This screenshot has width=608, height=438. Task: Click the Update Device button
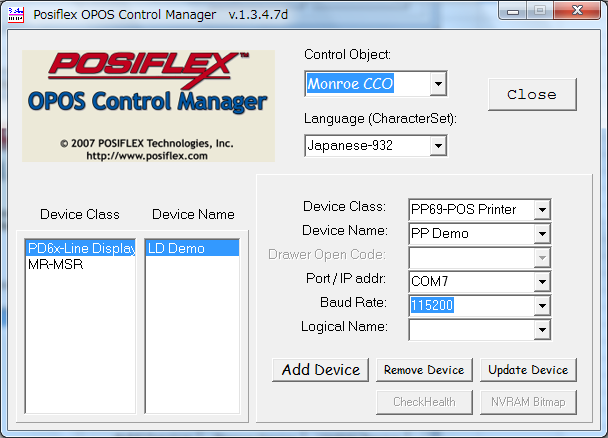[x=528, y=370]
